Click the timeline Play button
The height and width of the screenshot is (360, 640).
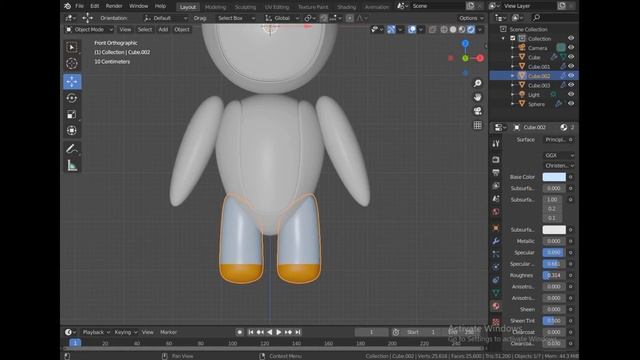[279, 332]
